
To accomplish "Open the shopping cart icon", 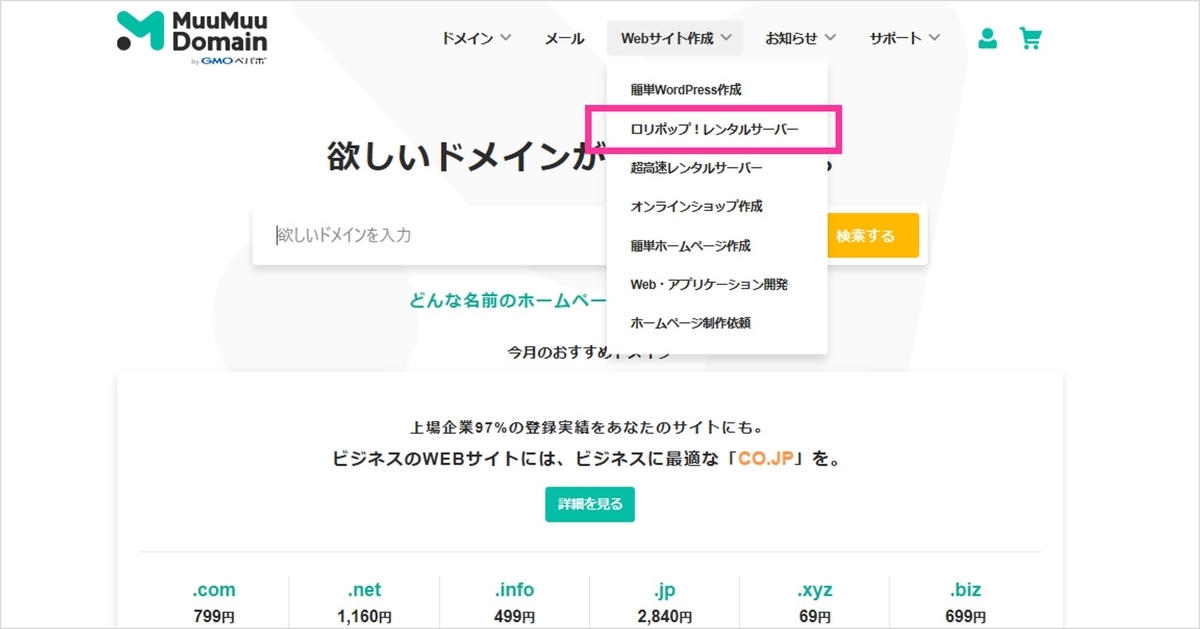I will 1030,39.
